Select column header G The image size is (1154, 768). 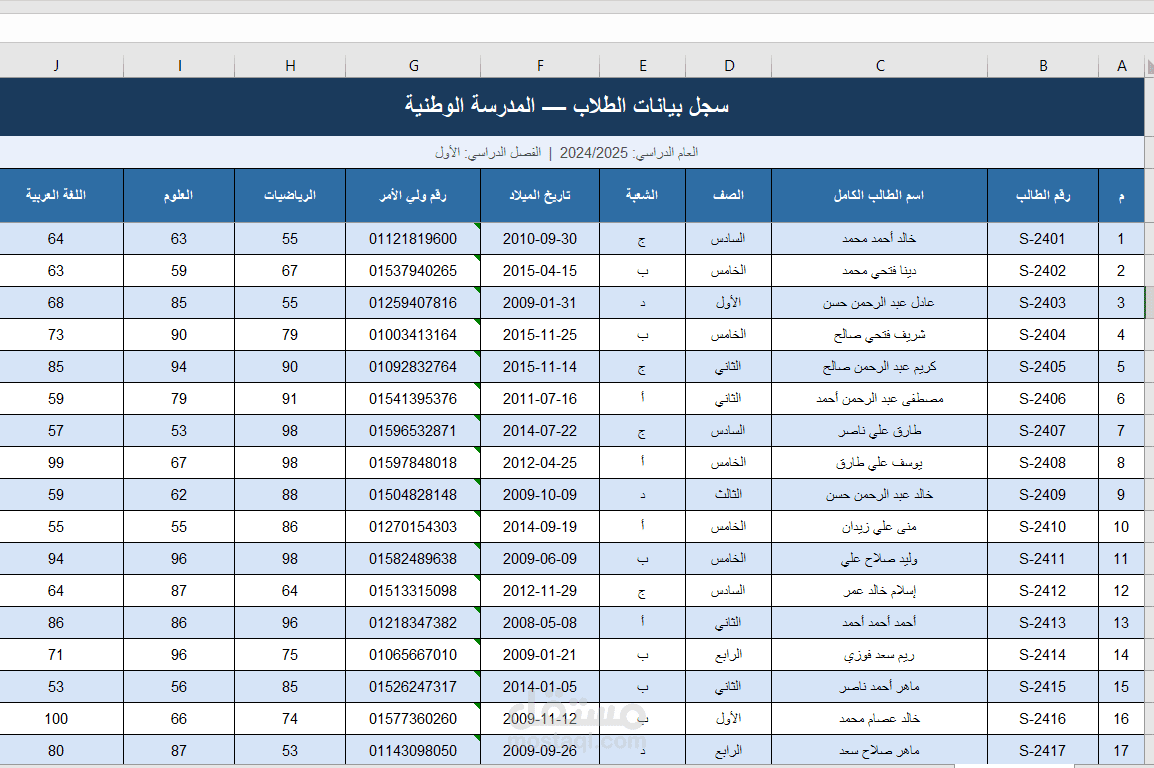[413, 65]
